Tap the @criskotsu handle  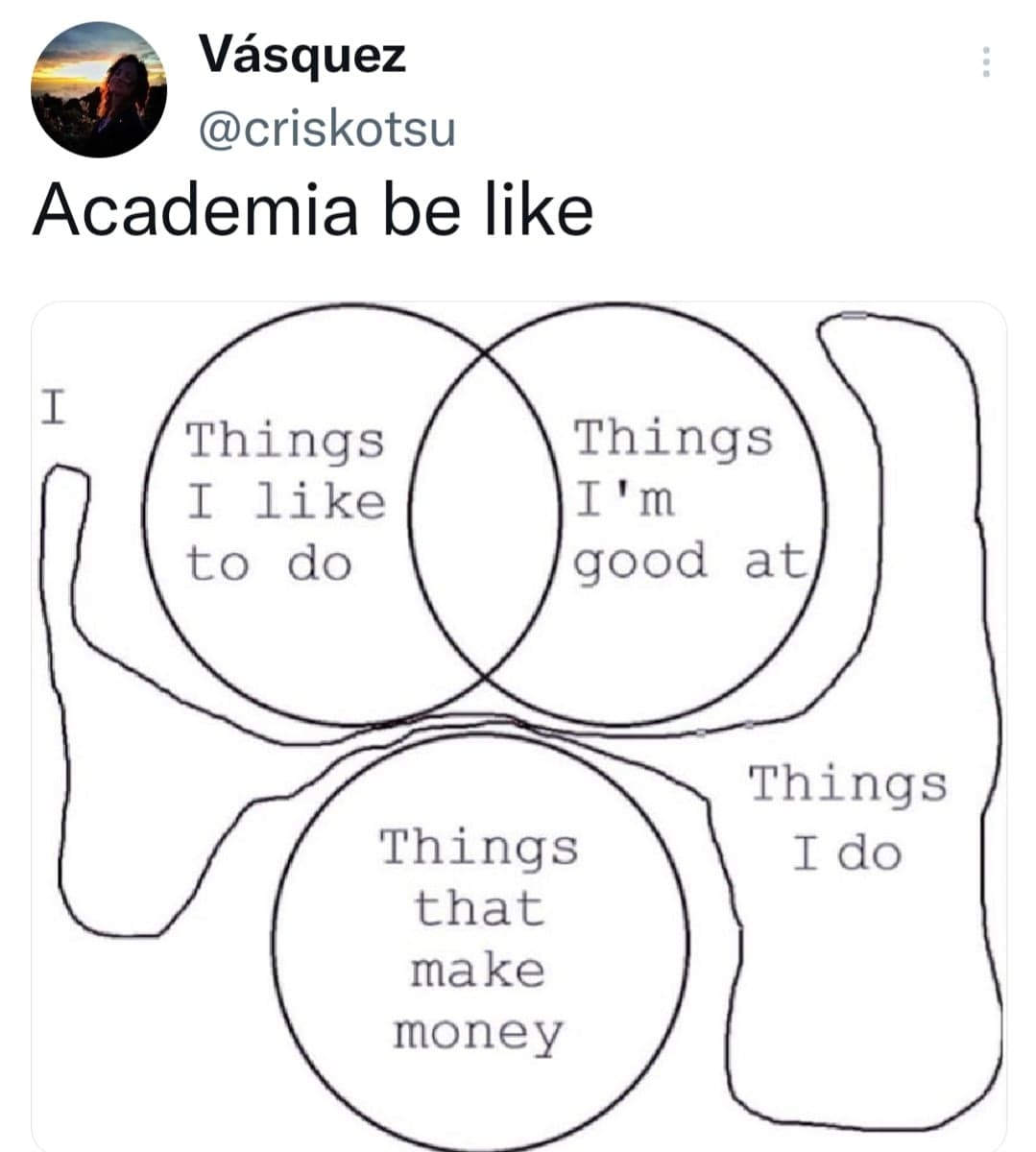(x=326, y=130)
